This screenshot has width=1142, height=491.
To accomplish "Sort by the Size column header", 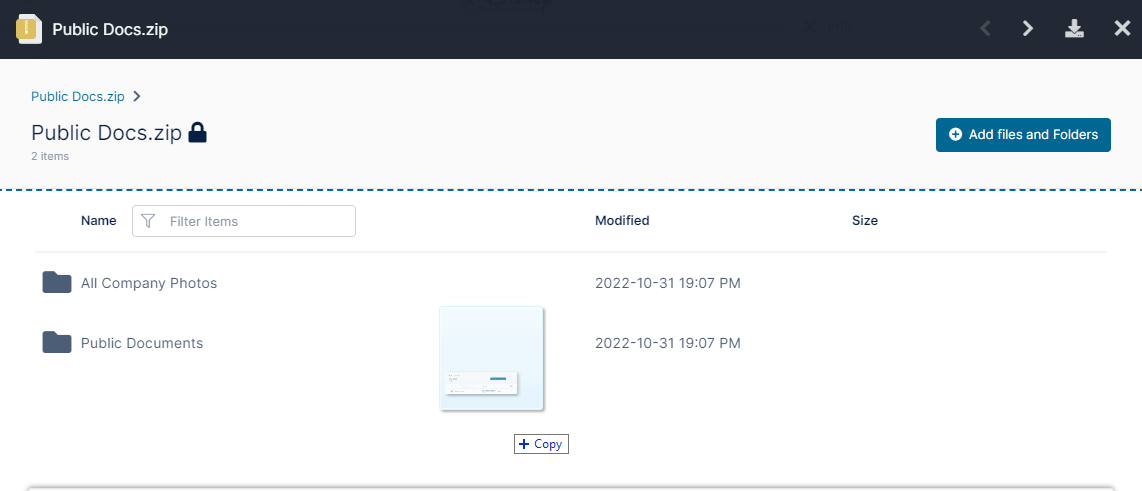I will (x=865, y=221).
